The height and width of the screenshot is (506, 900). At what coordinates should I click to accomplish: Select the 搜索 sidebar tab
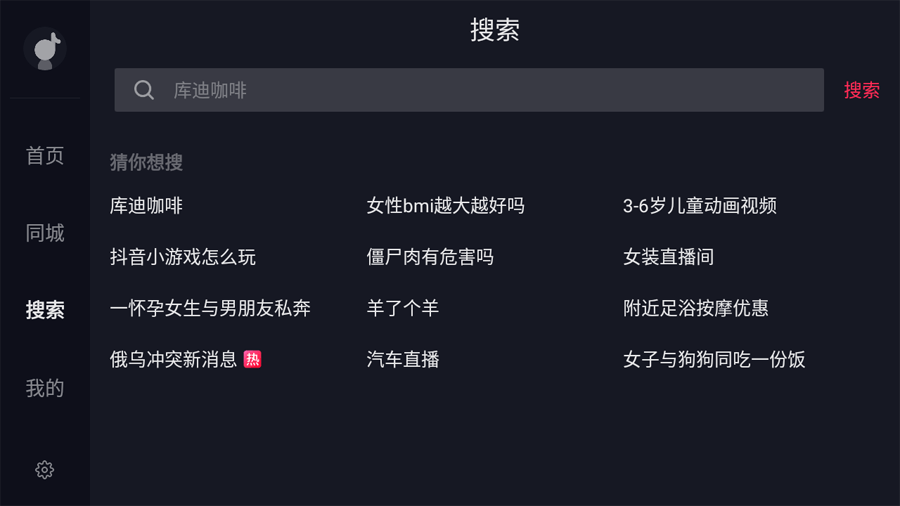(x=45, y=310)
